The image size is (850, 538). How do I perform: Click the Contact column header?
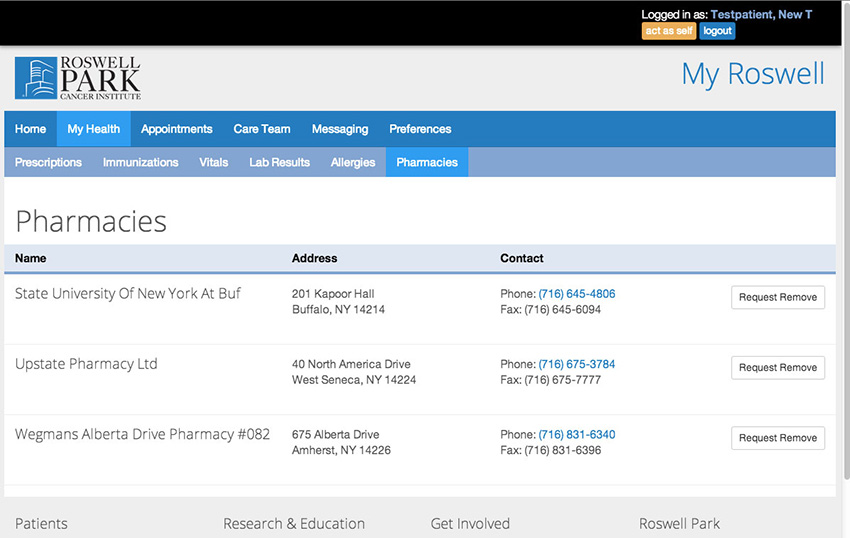coord(521,258)
